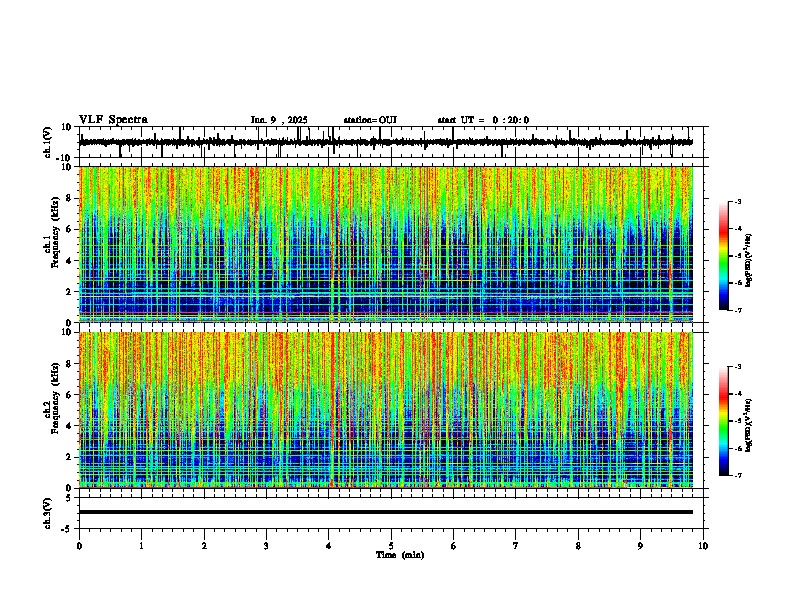Click time axis tick label "9"
Viewport: 792px width, 612px height.
coord(640,546)
